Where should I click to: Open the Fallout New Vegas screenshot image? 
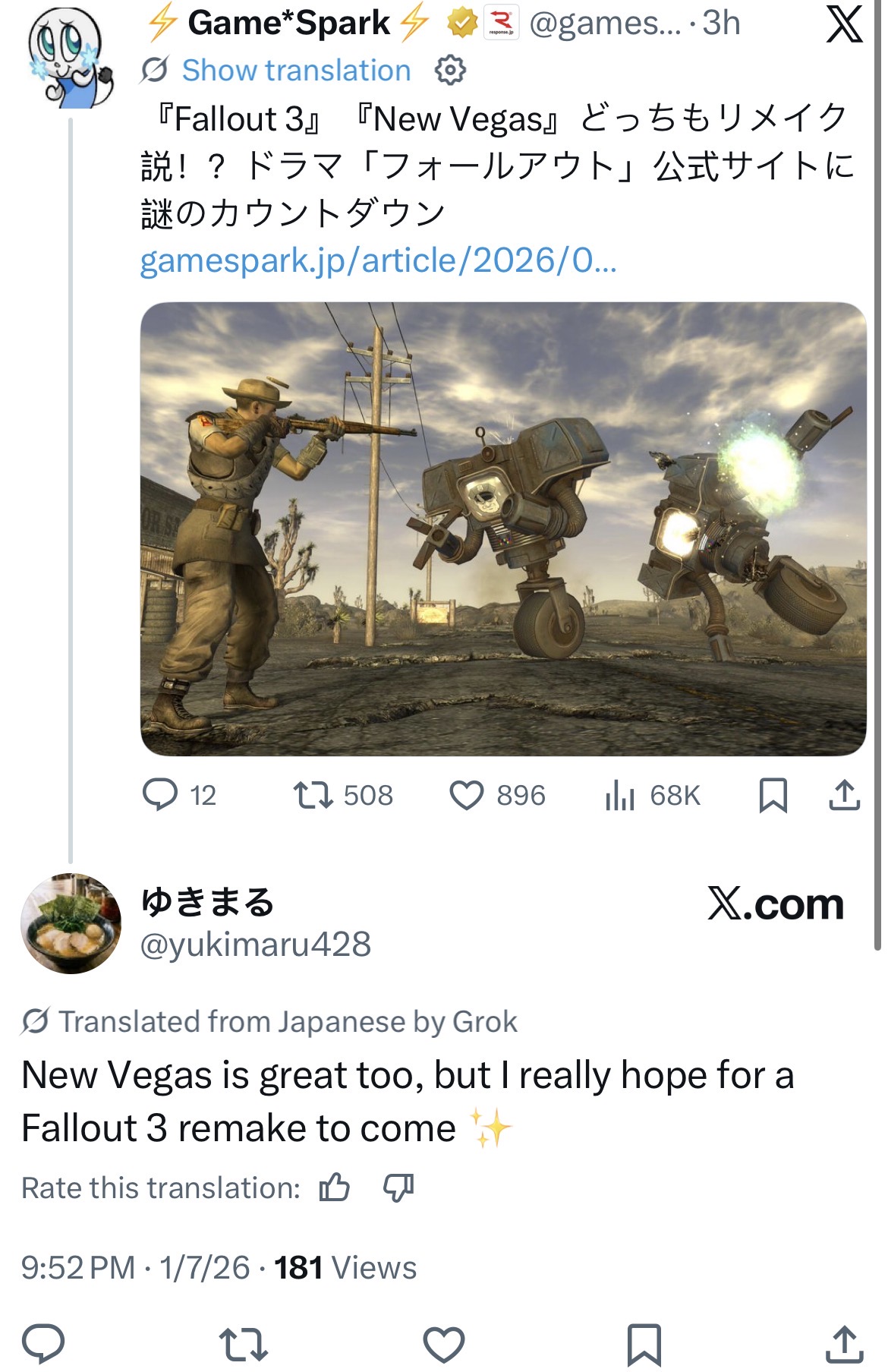pyautogui.click(x=503, y=528)
